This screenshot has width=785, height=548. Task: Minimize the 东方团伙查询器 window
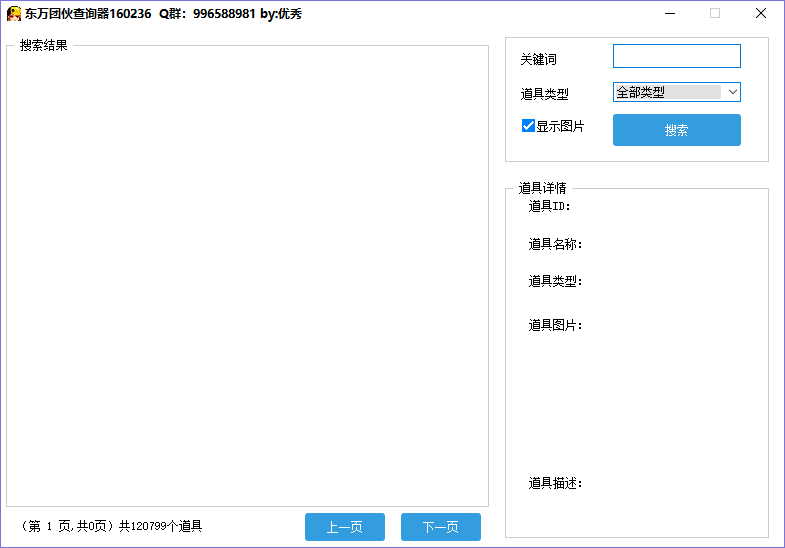point(670,14)
